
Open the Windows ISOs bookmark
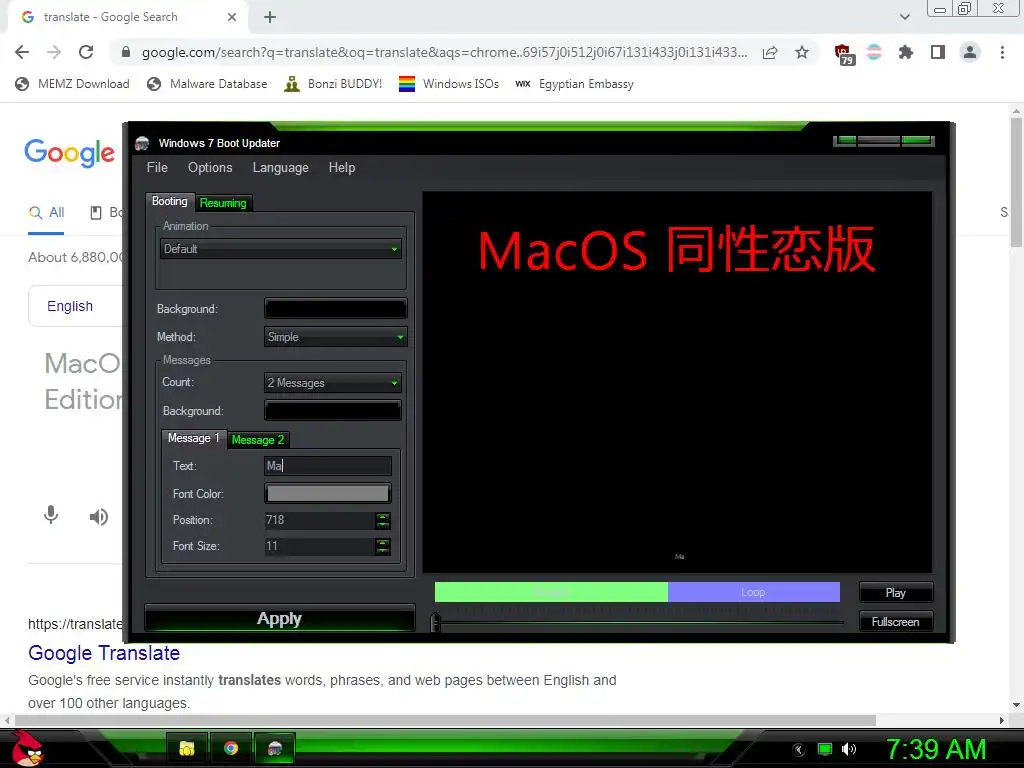coord(449,84)
